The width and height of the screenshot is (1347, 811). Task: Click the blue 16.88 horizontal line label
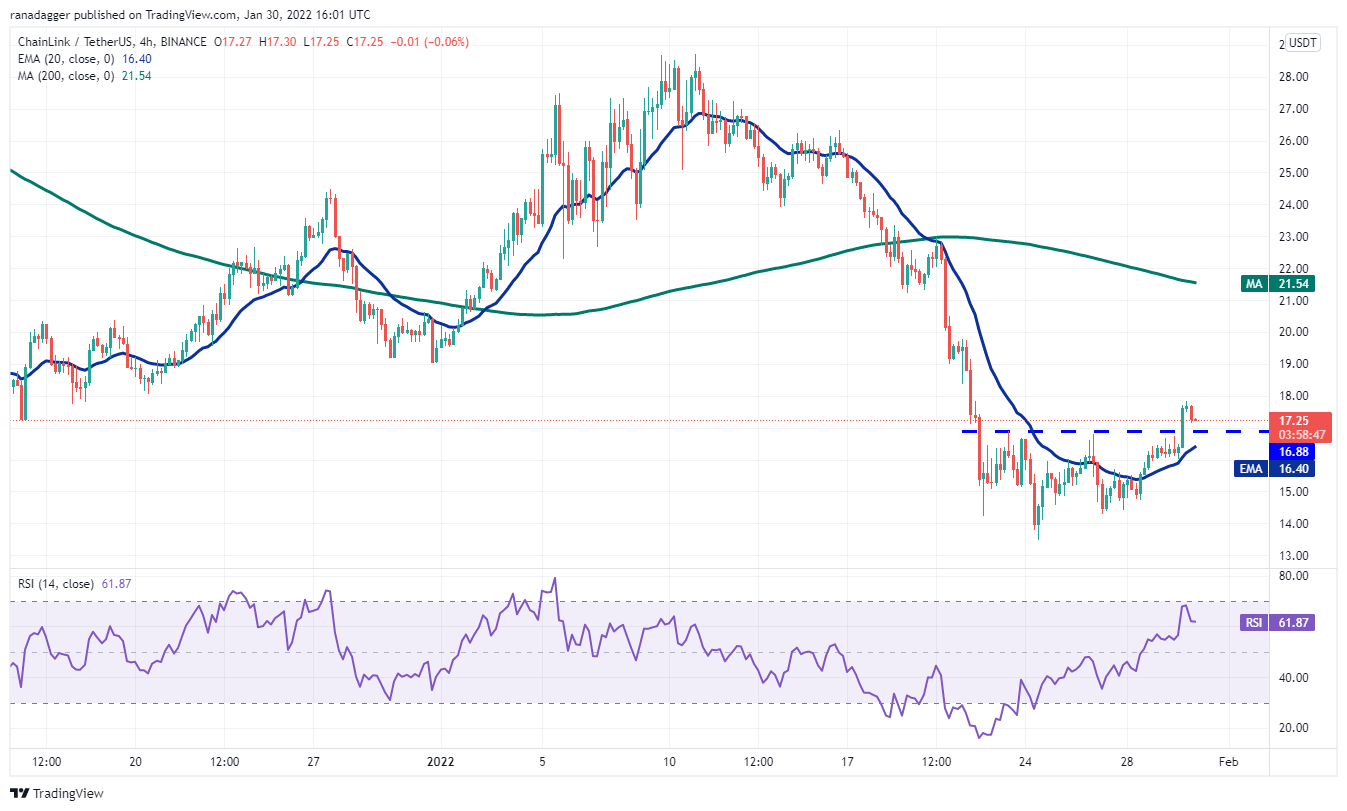1292,451
